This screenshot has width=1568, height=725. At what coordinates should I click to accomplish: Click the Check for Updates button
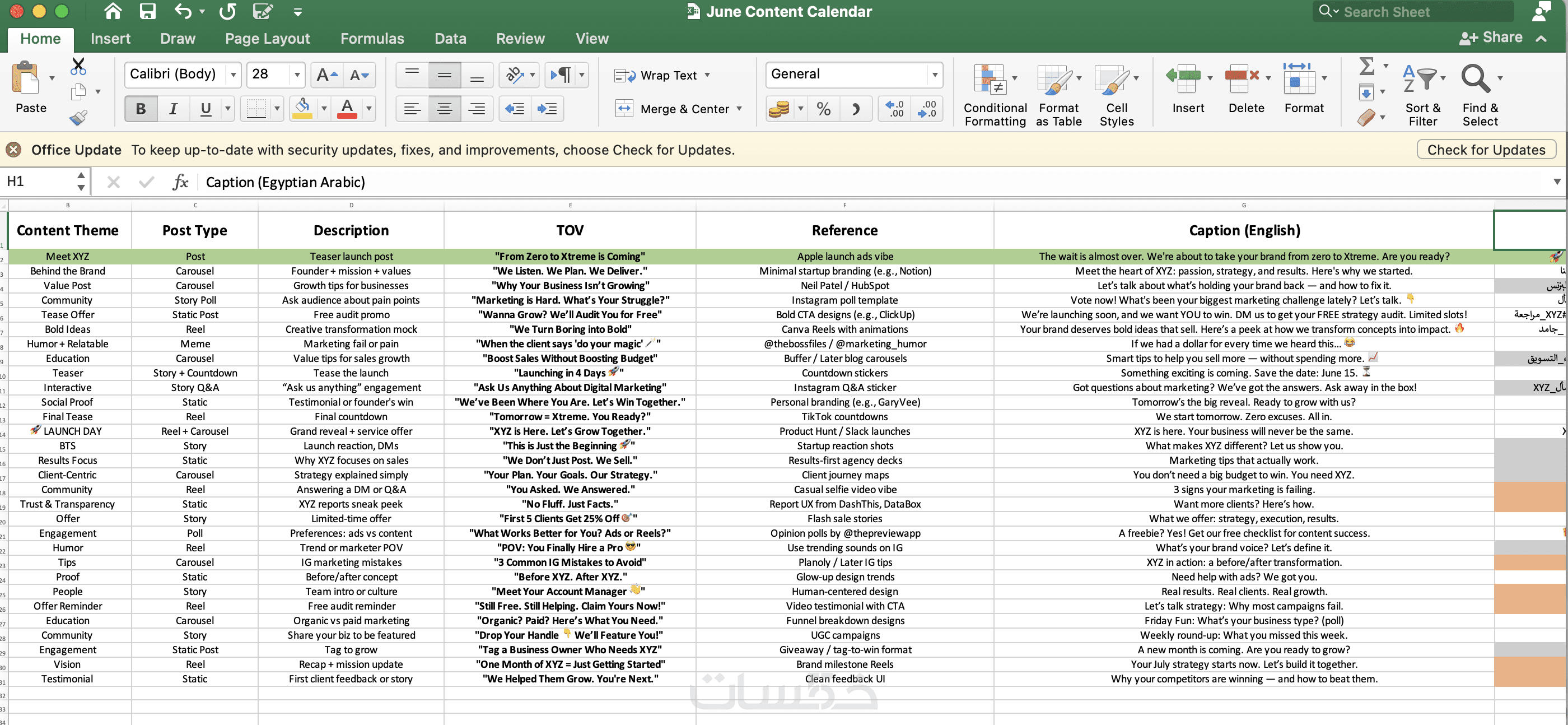(1485, 150)
